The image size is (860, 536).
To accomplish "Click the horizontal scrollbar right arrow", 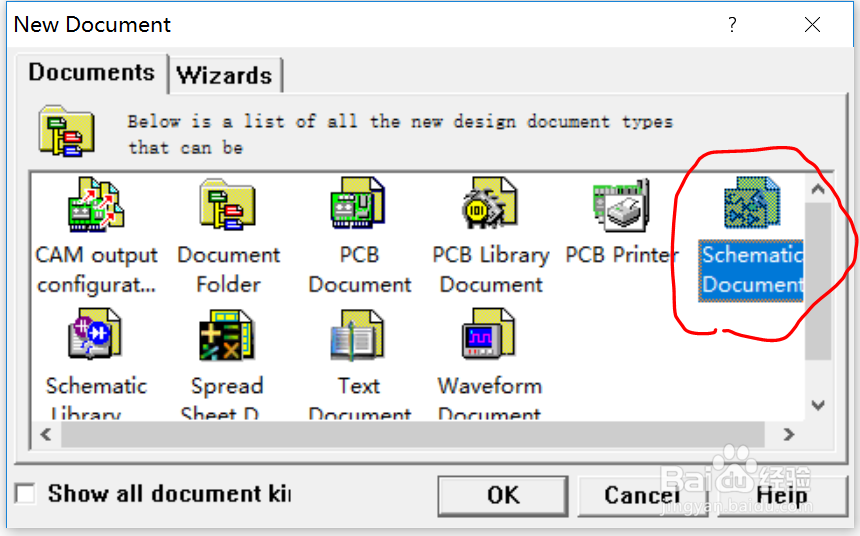I will pos(789,435).
